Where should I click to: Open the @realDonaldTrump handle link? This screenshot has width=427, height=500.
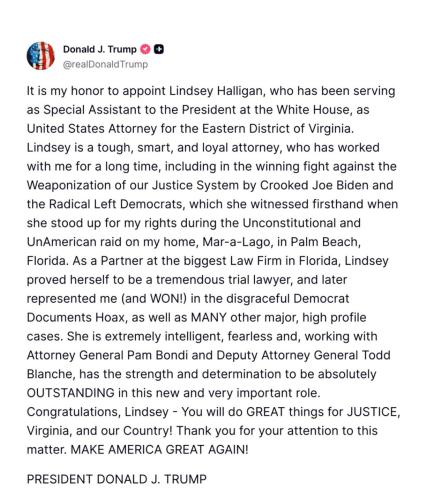tap(105, 64)
